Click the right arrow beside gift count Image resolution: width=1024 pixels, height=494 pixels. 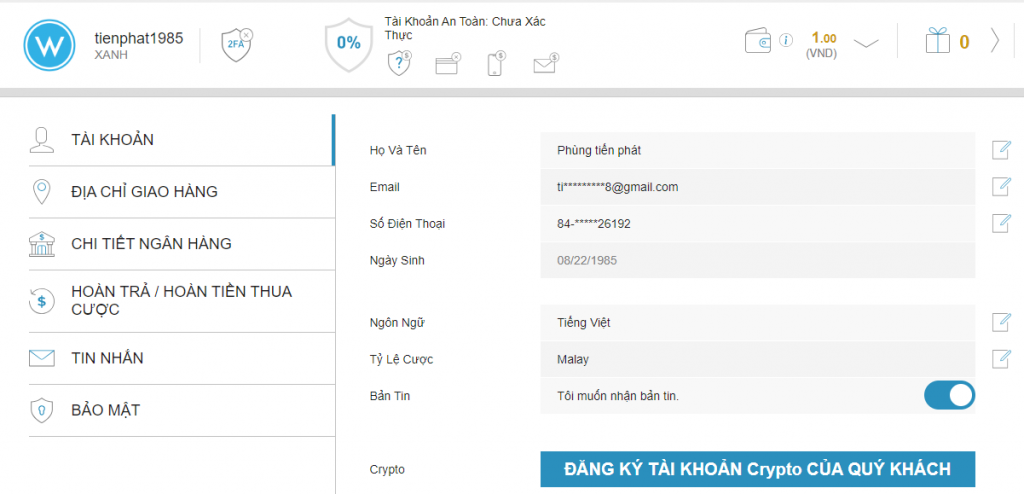click(x=995, y=41)
